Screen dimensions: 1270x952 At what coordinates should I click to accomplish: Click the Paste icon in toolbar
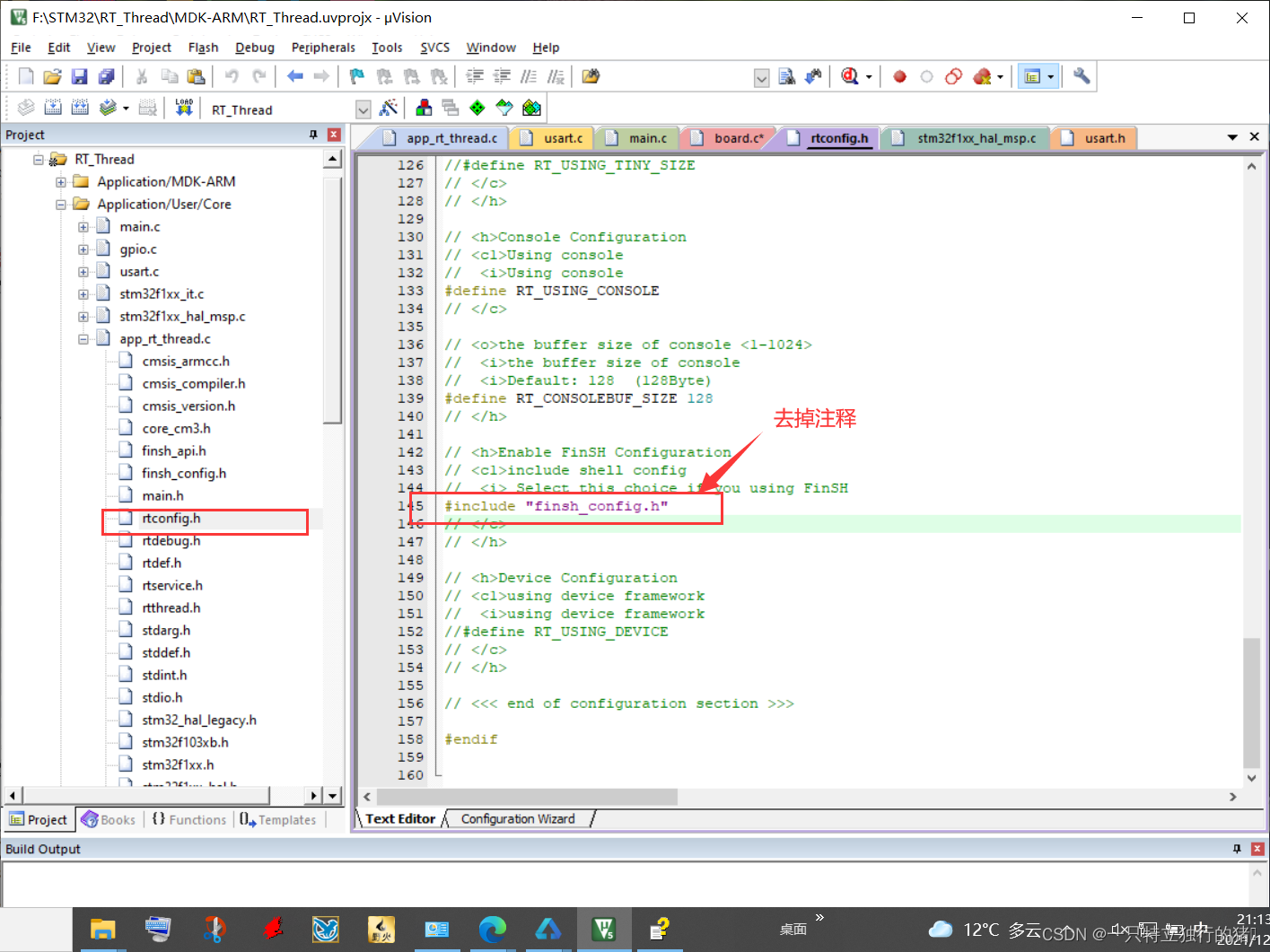click(196, 77)
